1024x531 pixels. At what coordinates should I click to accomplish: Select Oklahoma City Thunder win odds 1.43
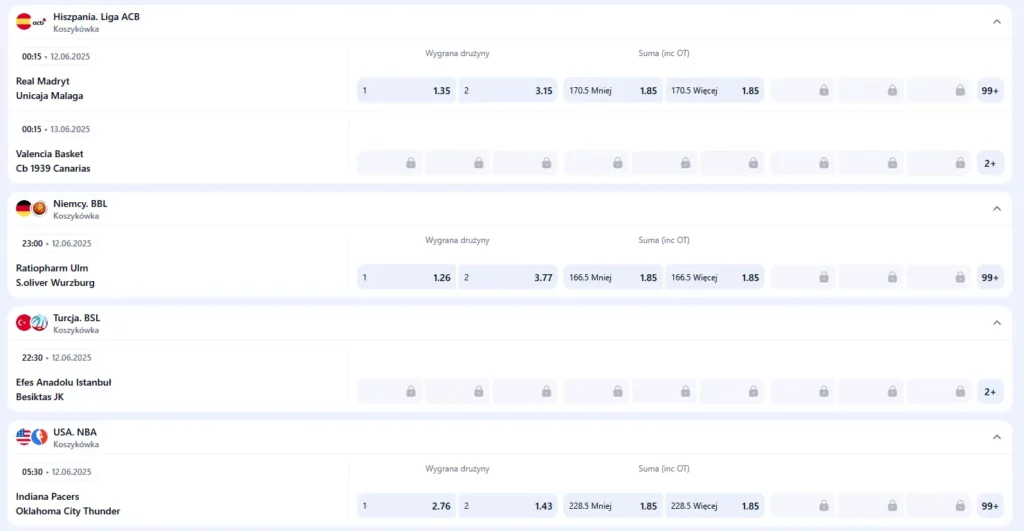(x=508, y=506)
